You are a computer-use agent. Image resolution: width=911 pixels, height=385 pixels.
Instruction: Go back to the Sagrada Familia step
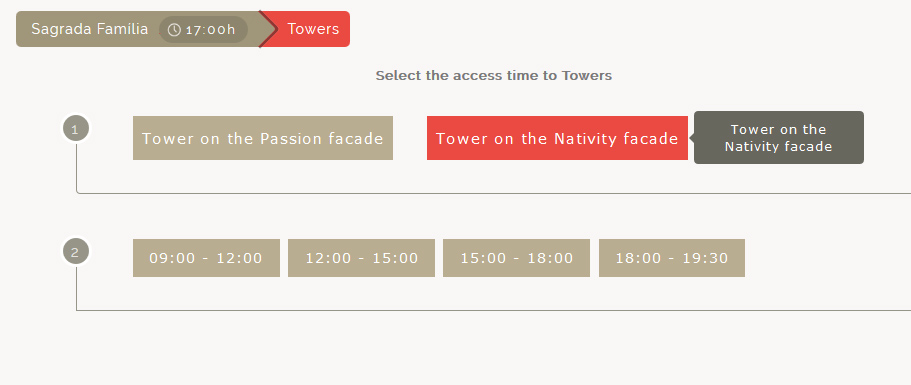[x=89, y=29]
